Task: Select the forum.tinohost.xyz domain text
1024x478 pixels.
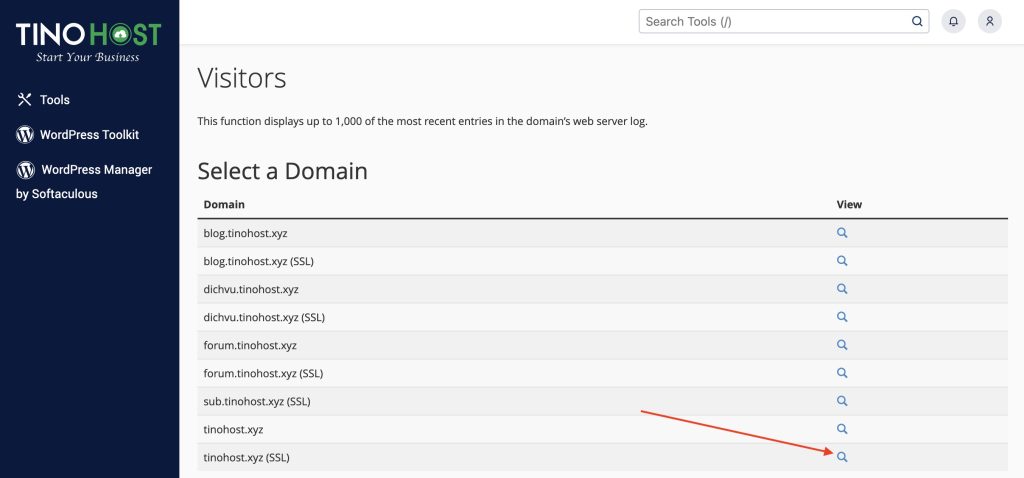Action: tap(250, 345)
